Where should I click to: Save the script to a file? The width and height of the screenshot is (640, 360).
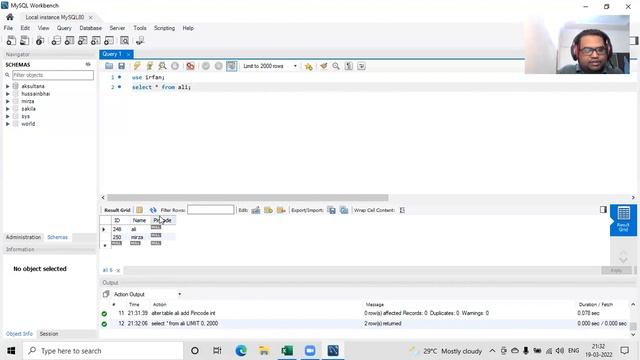(121, 66)
